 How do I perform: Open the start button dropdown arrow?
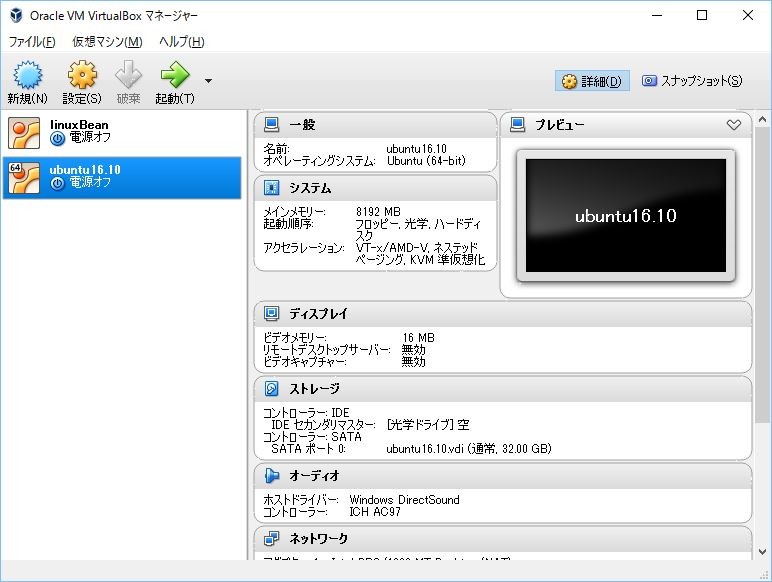point(208,81)
